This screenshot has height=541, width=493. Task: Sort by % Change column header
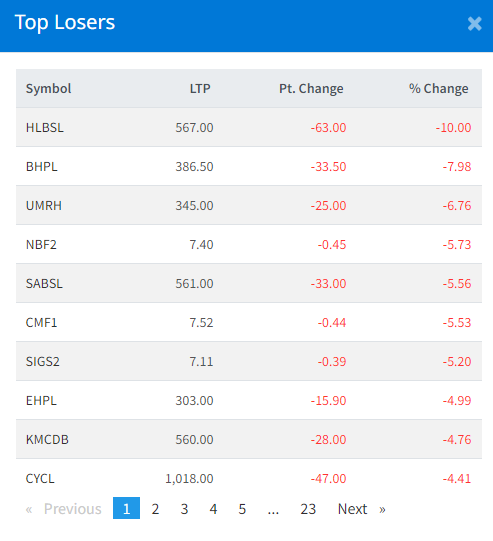pos(438,89)
